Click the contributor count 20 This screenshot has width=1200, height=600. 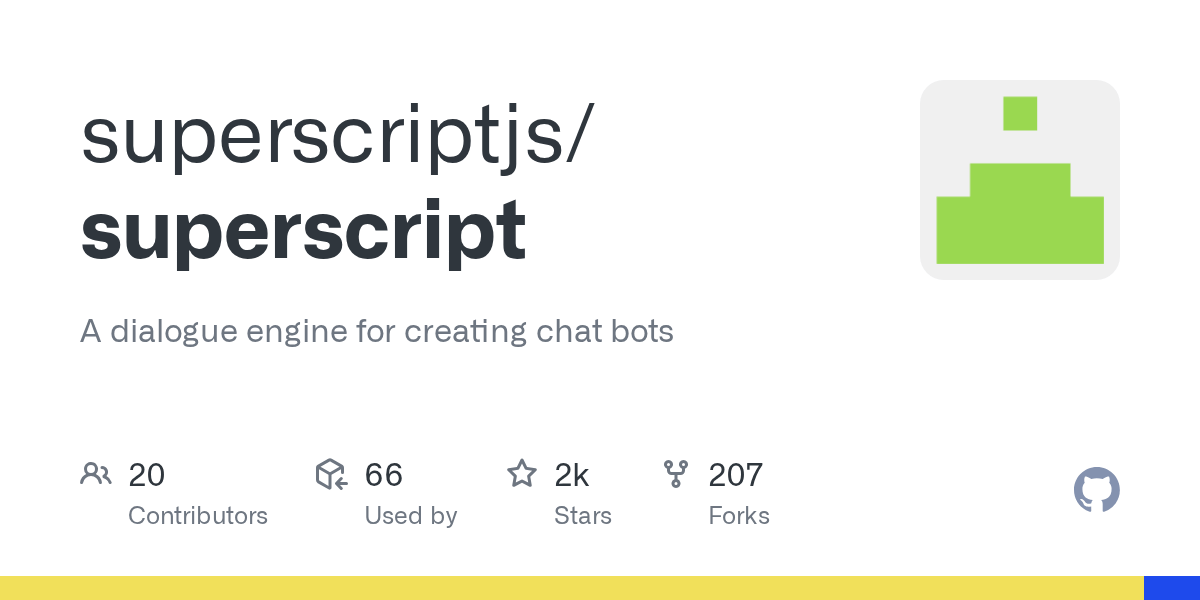click(x=147, y=475)
